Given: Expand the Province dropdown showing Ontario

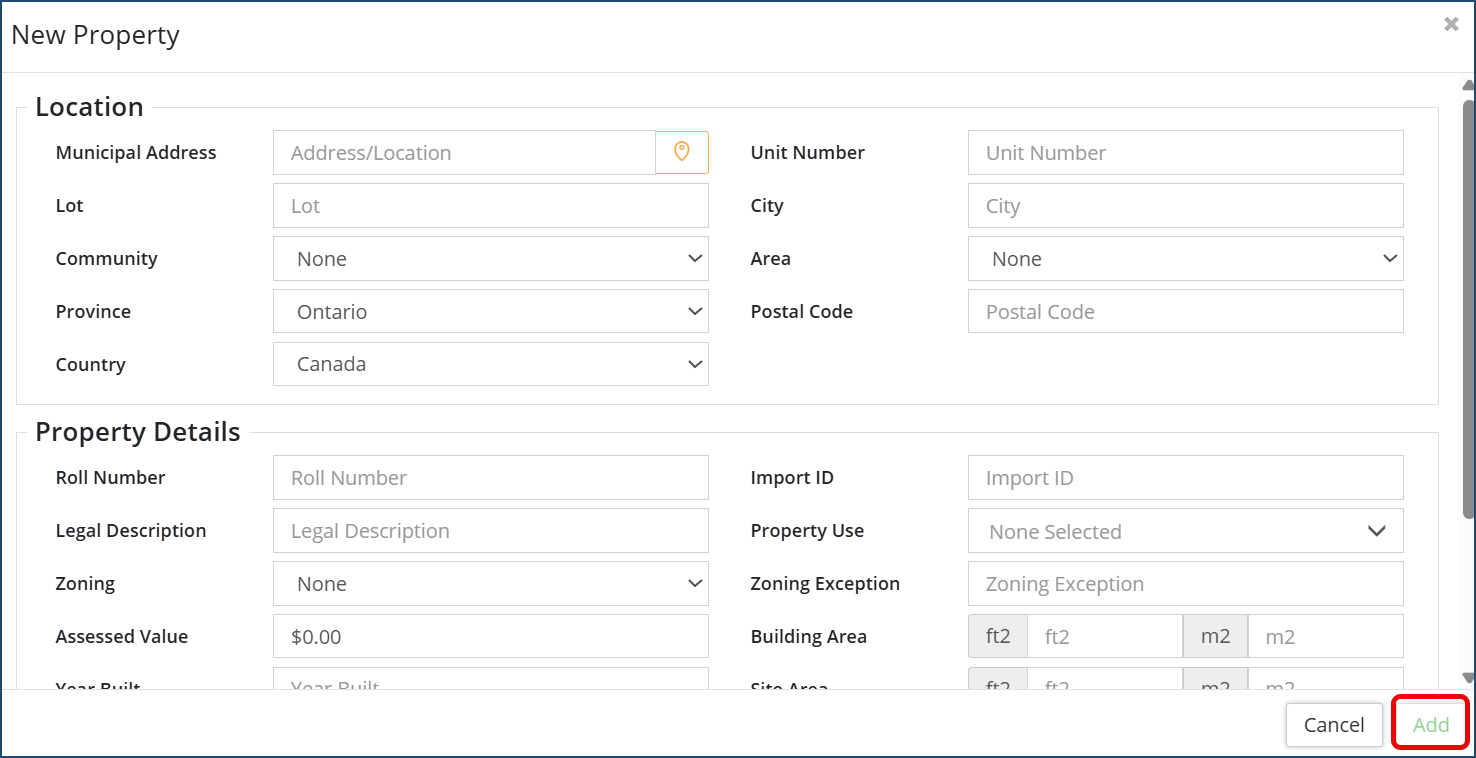Looking at the screenshot, I should point(490,312).
